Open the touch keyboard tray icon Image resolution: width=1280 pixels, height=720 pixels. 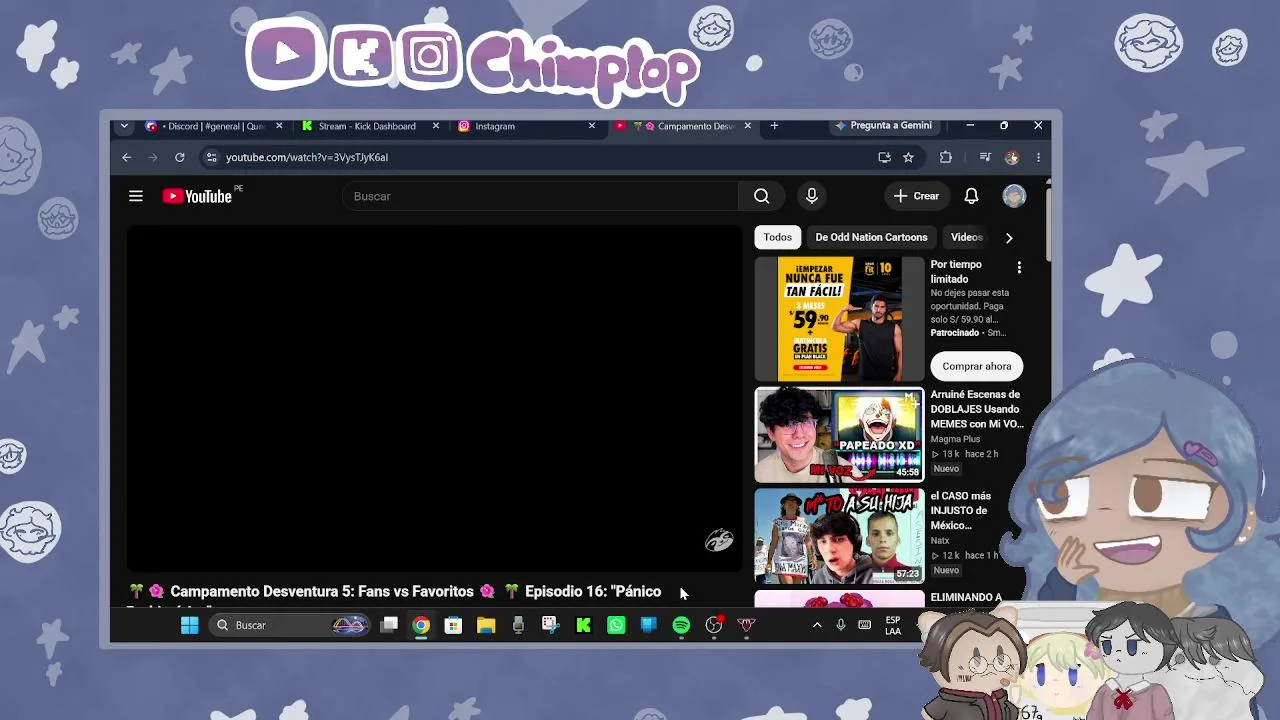tap(864, 625)
